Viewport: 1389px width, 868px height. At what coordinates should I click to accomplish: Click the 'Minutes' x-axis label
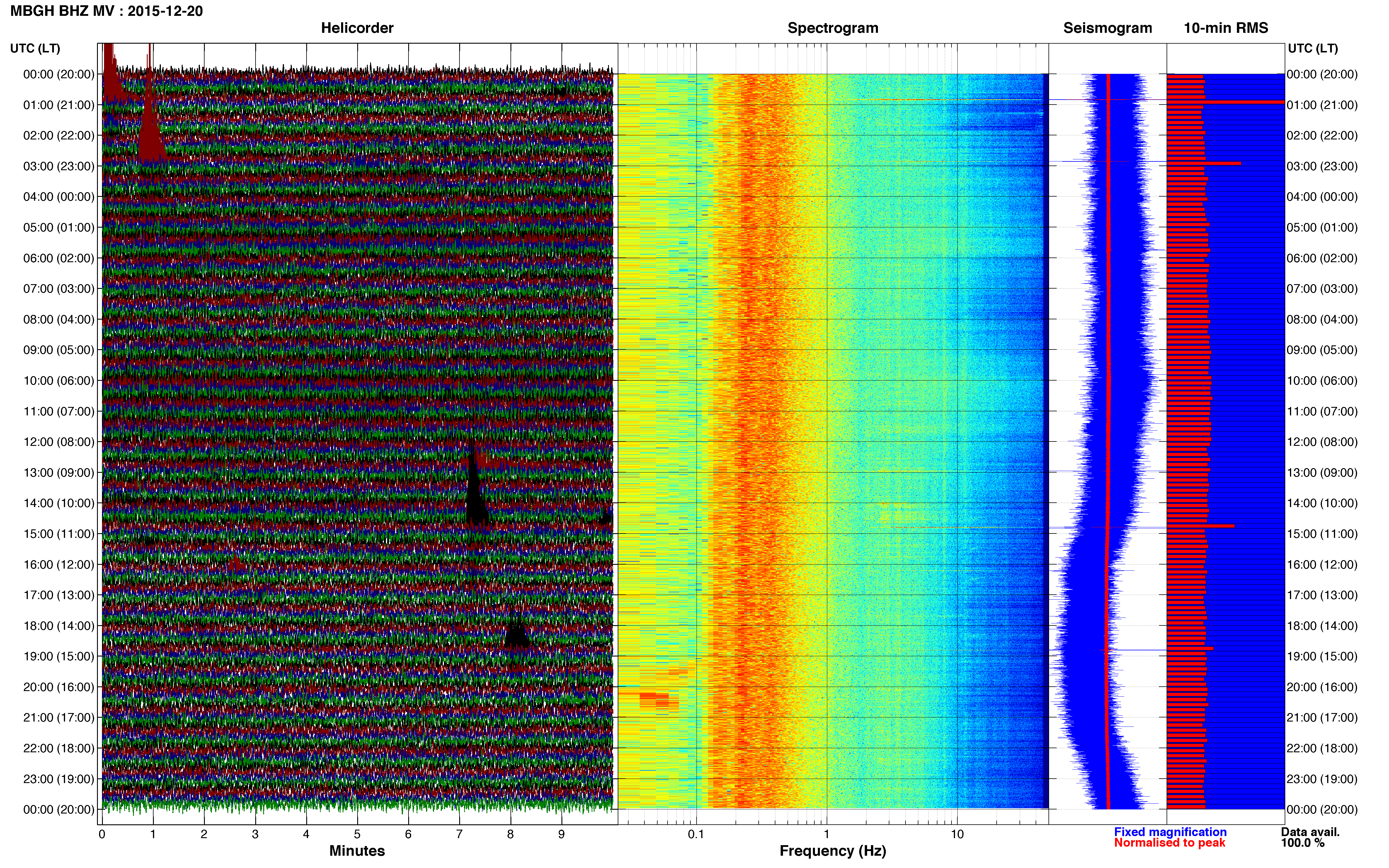point(357,851)
